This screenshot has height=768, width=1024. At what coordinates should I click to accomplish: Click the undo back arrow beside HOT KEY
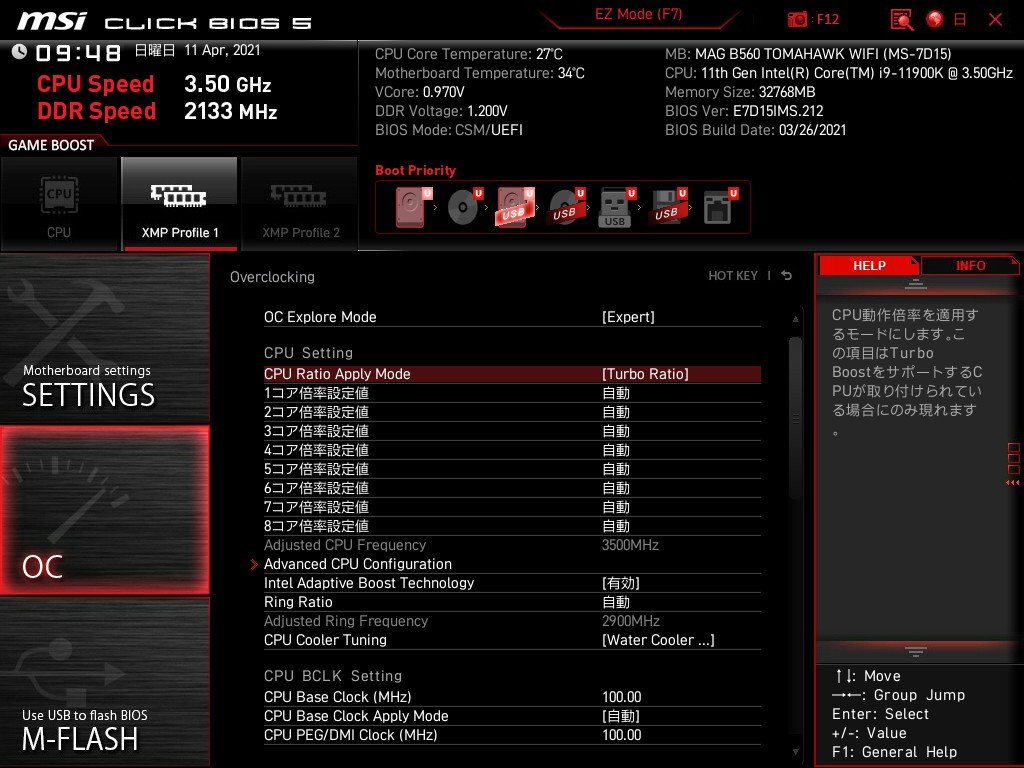787,276
